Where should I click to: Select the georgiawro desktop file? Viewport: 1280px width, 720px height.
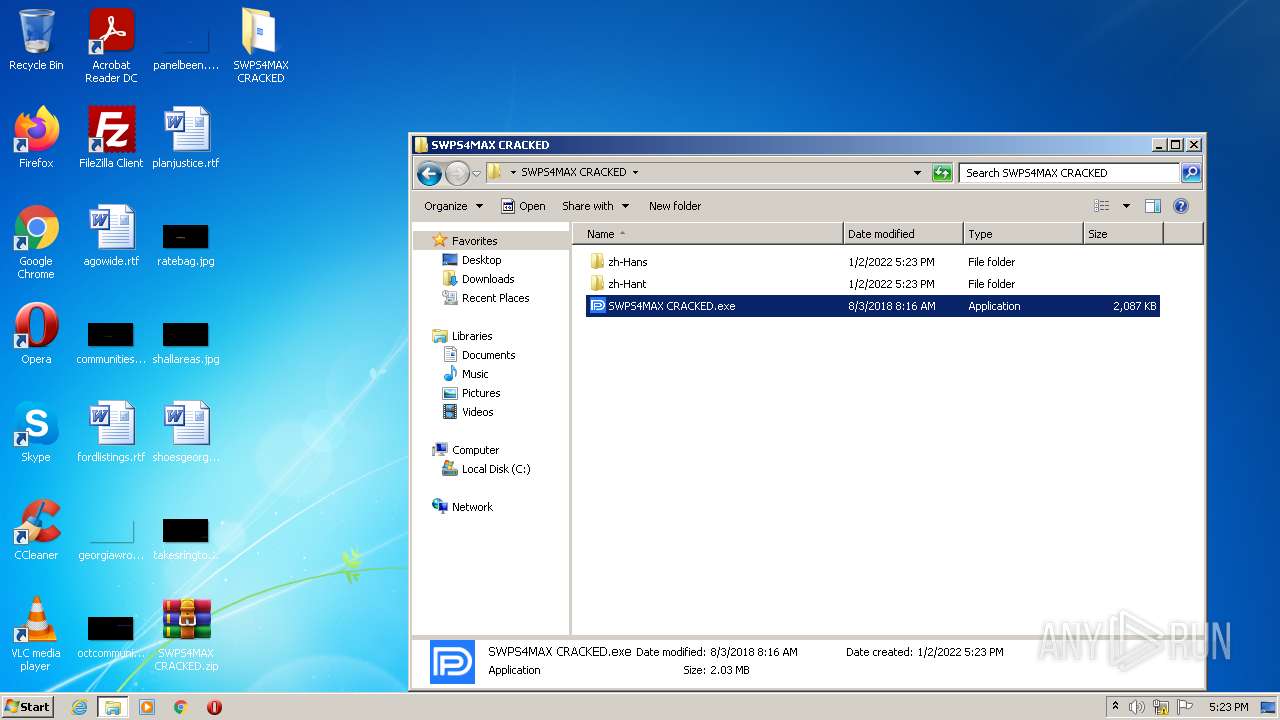click(111, 540)
